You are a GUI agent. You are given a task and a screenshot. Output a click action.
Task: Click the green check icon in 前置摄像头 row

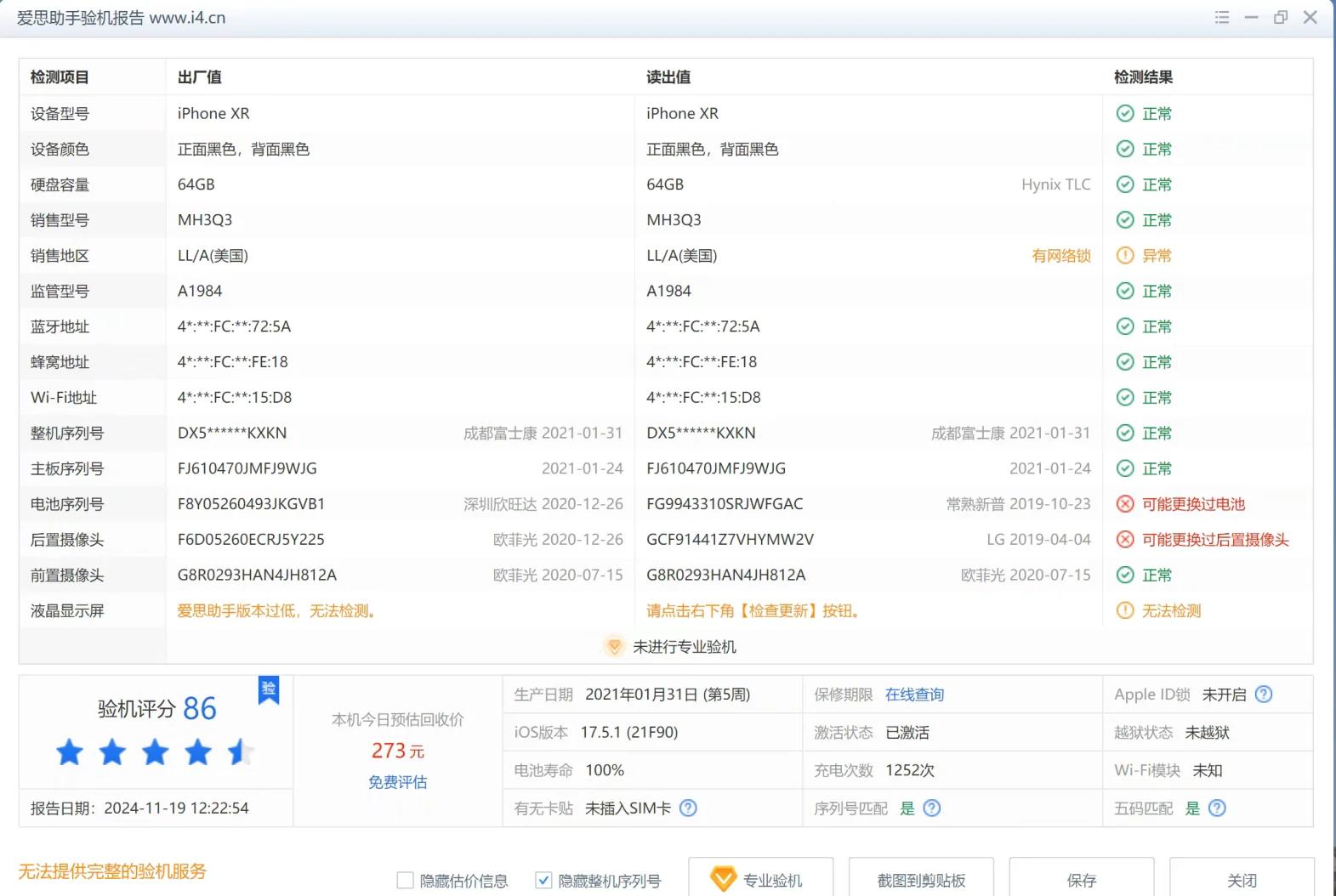tap(1125, 575)
